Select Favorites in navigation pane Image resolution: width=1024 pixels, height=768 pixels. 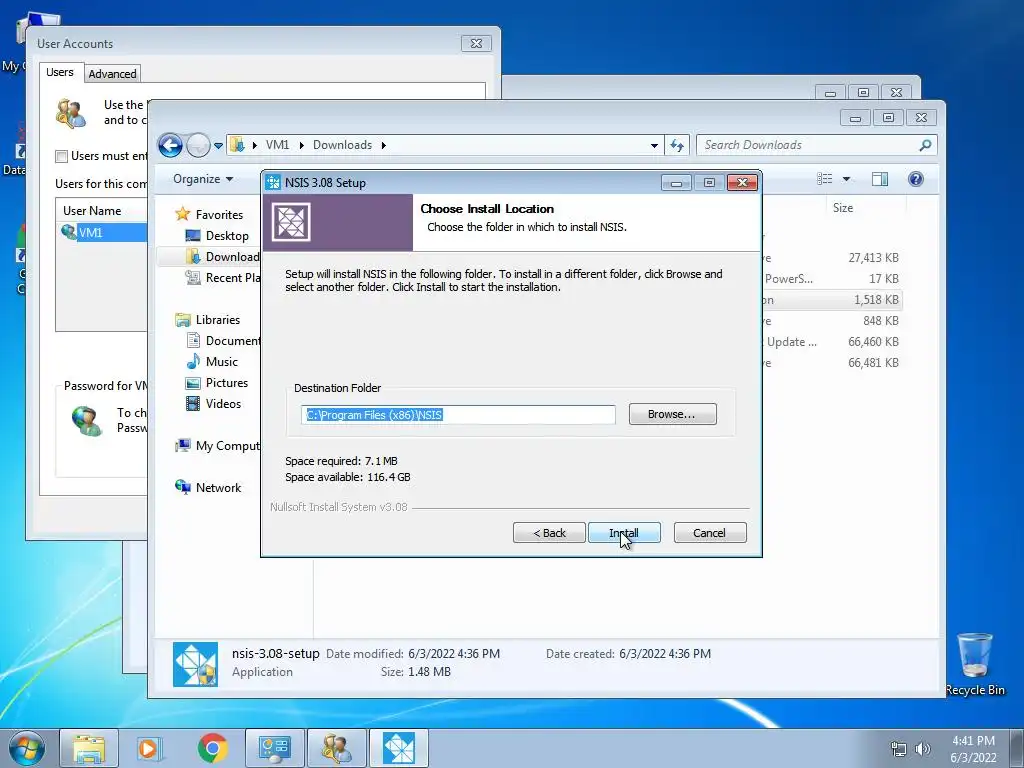click(219, 214)
